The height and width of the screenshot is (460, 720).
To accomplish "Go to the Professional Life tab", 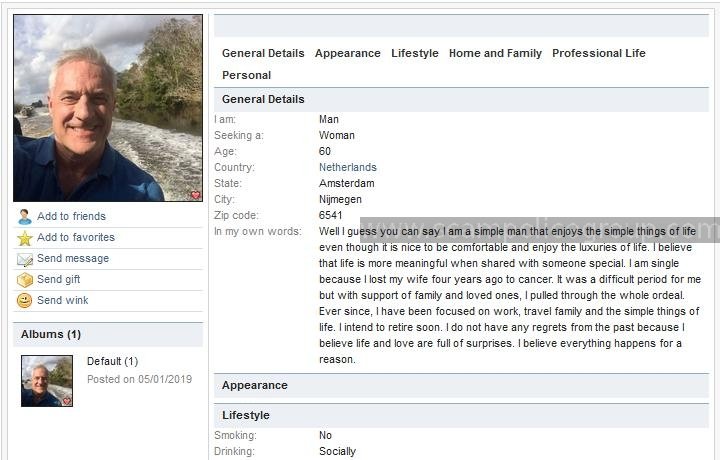I will click(599, 53).
